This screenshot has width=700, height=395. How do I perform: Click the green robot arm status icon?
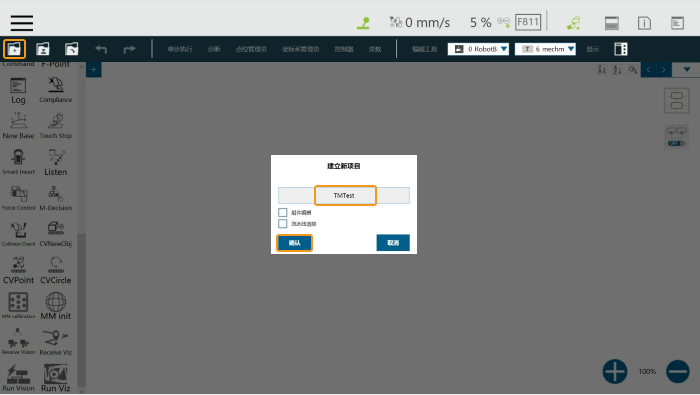[363, 23]
